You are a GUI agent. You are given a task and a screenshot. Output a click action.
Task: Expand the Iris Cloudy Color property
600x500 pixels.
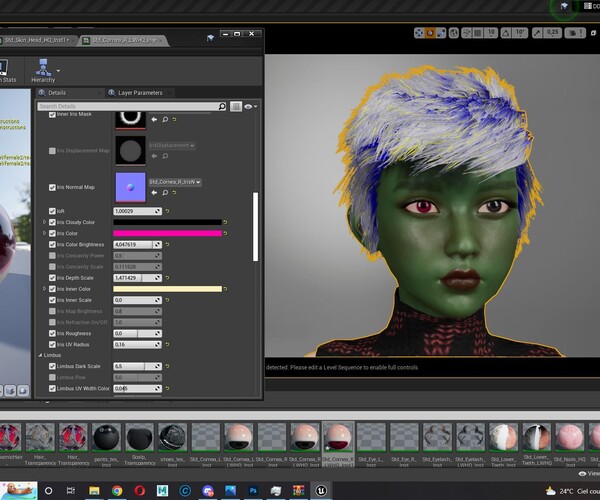pos(44,222)
